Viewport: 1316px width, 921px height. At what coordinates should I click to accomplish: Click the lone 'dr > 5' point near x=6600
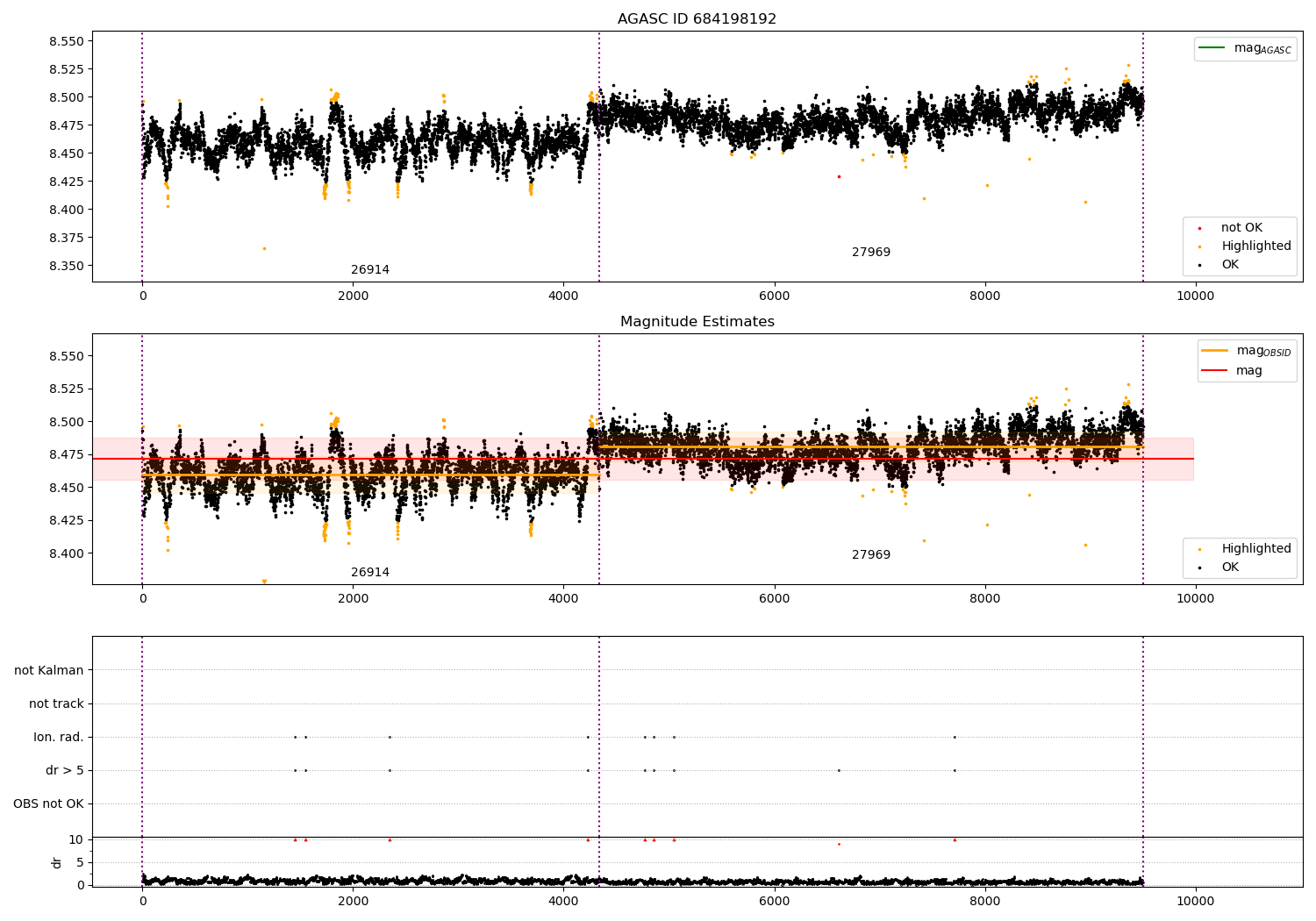pyautogui.click(x=839, y=771)
